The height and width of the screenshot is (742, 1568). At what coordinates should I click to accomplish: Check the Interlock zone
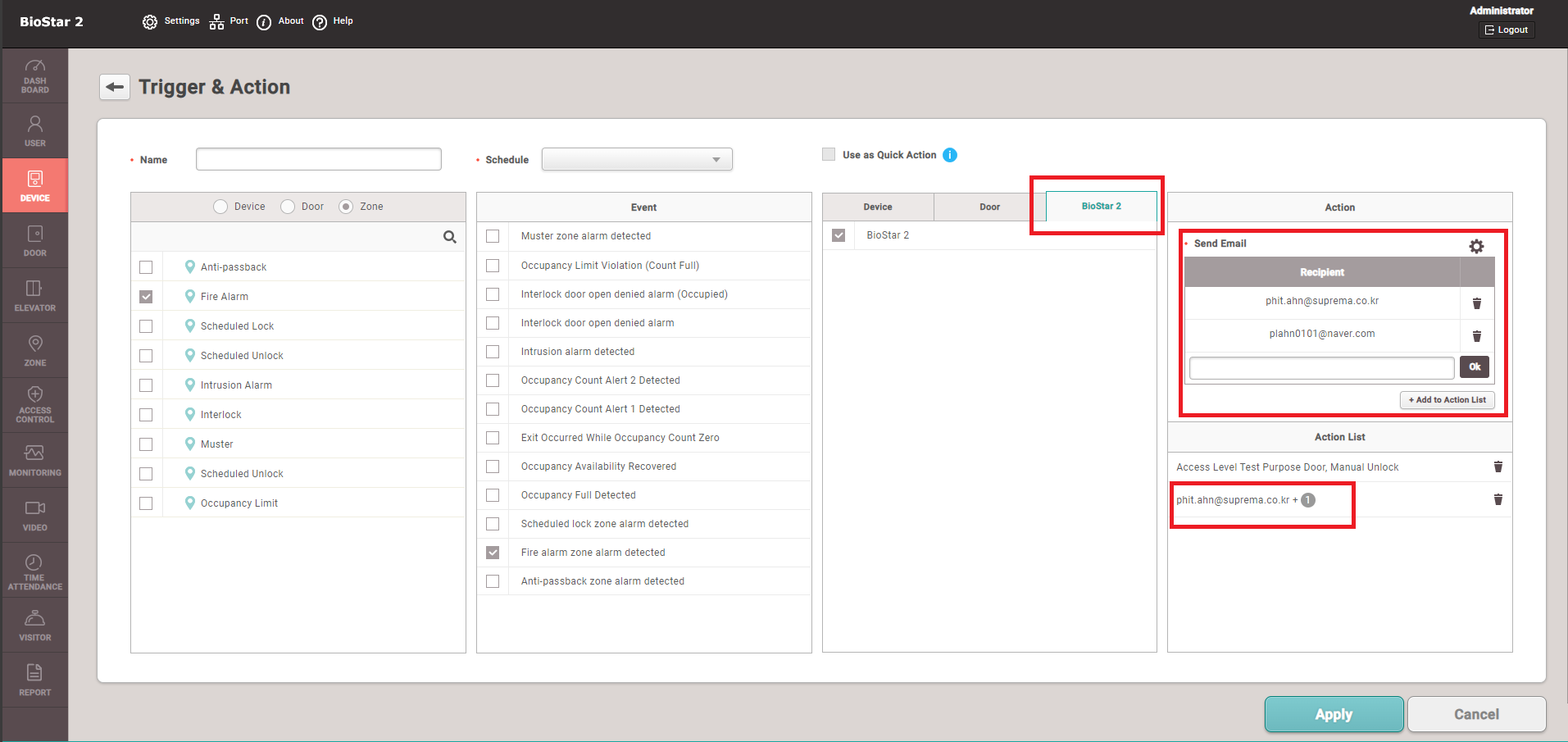coord(146,415)
